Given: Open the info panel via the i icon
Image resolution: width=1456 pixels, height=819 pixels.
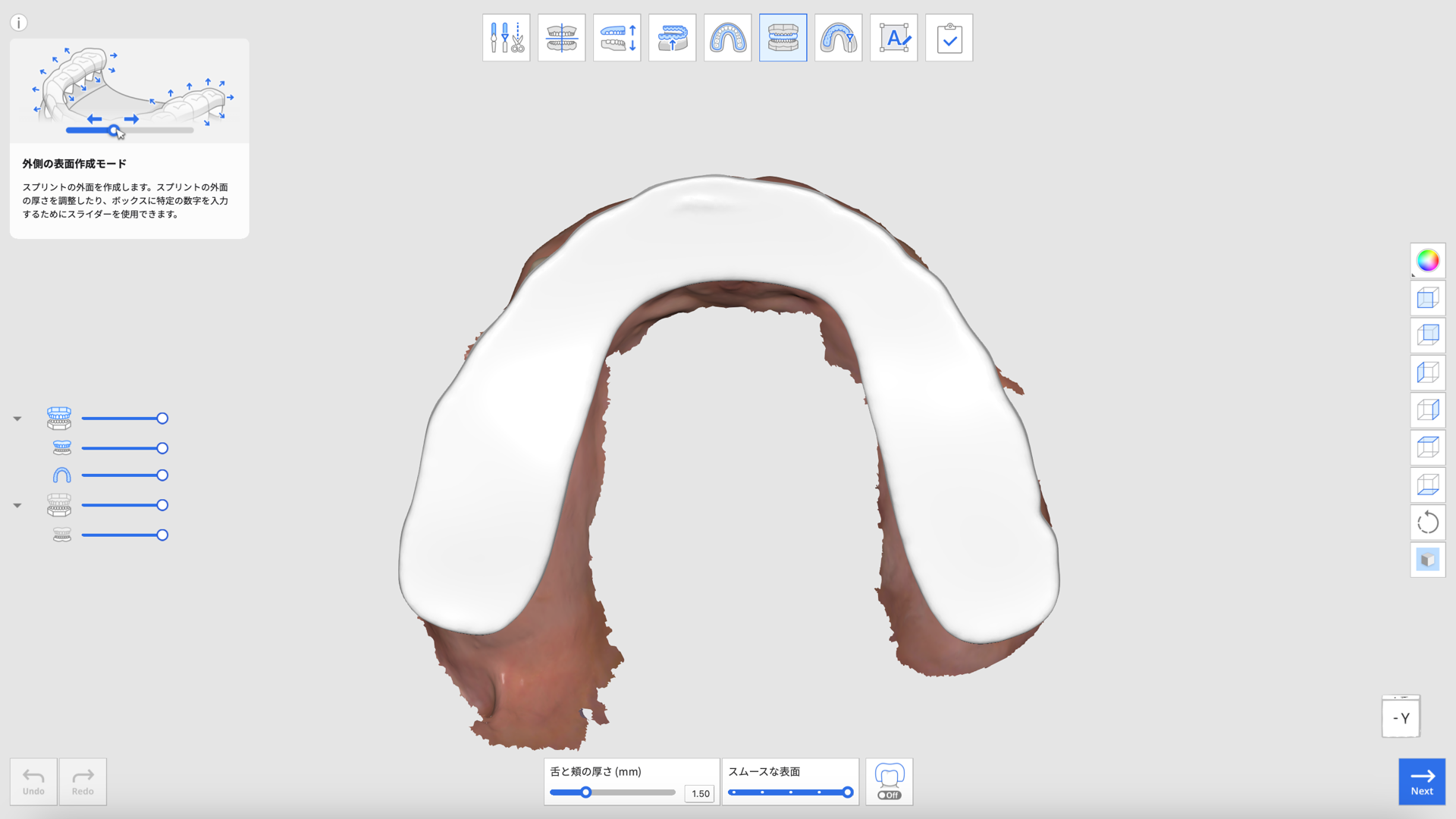Looking at the screenshot, I should pyautogui.click(x=18, y=23).
